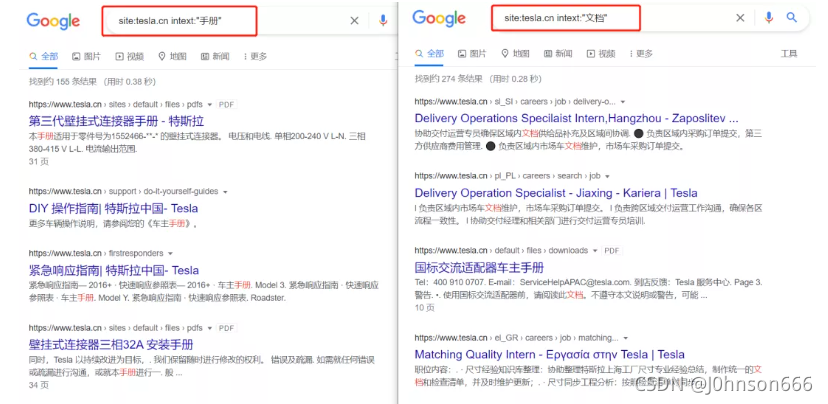Open 工具 search tools in right window
The height and width of the screenshot is (404, 828).
[789, 54]
